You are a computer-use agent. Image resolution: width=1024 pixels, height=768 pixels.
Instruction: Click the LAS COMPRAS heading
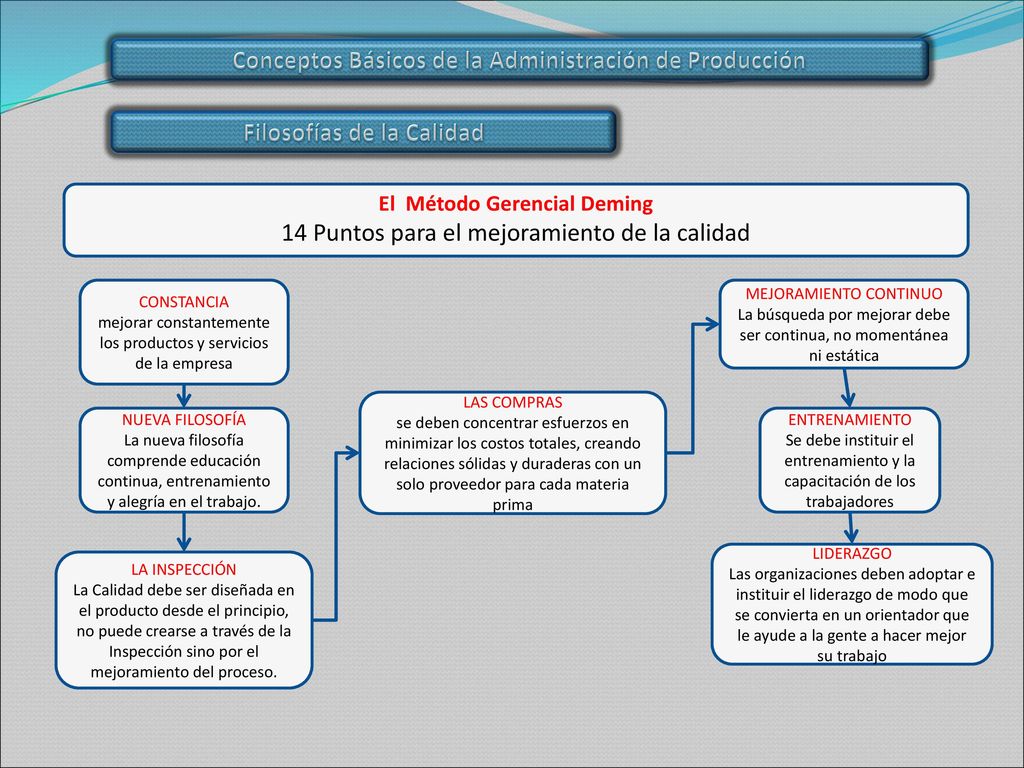[513, 402]
